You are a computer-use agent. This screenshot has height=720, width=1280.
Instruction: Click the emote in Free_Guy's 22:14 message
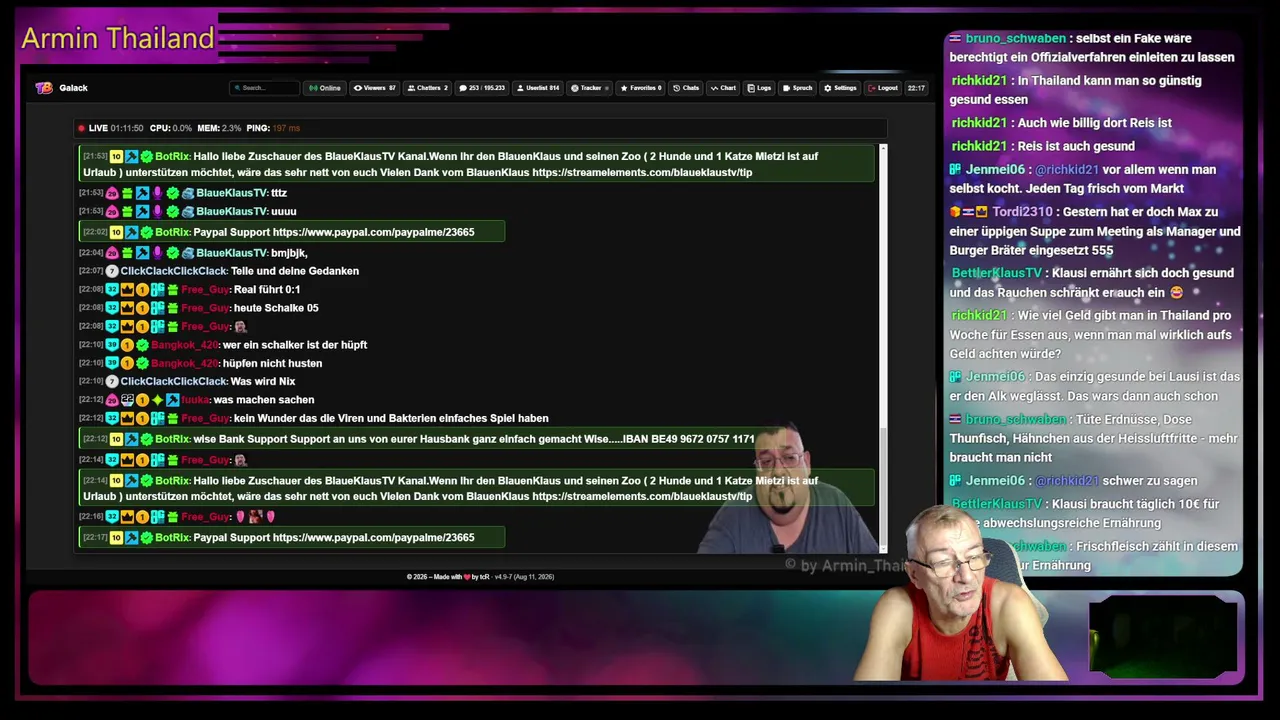240,460
